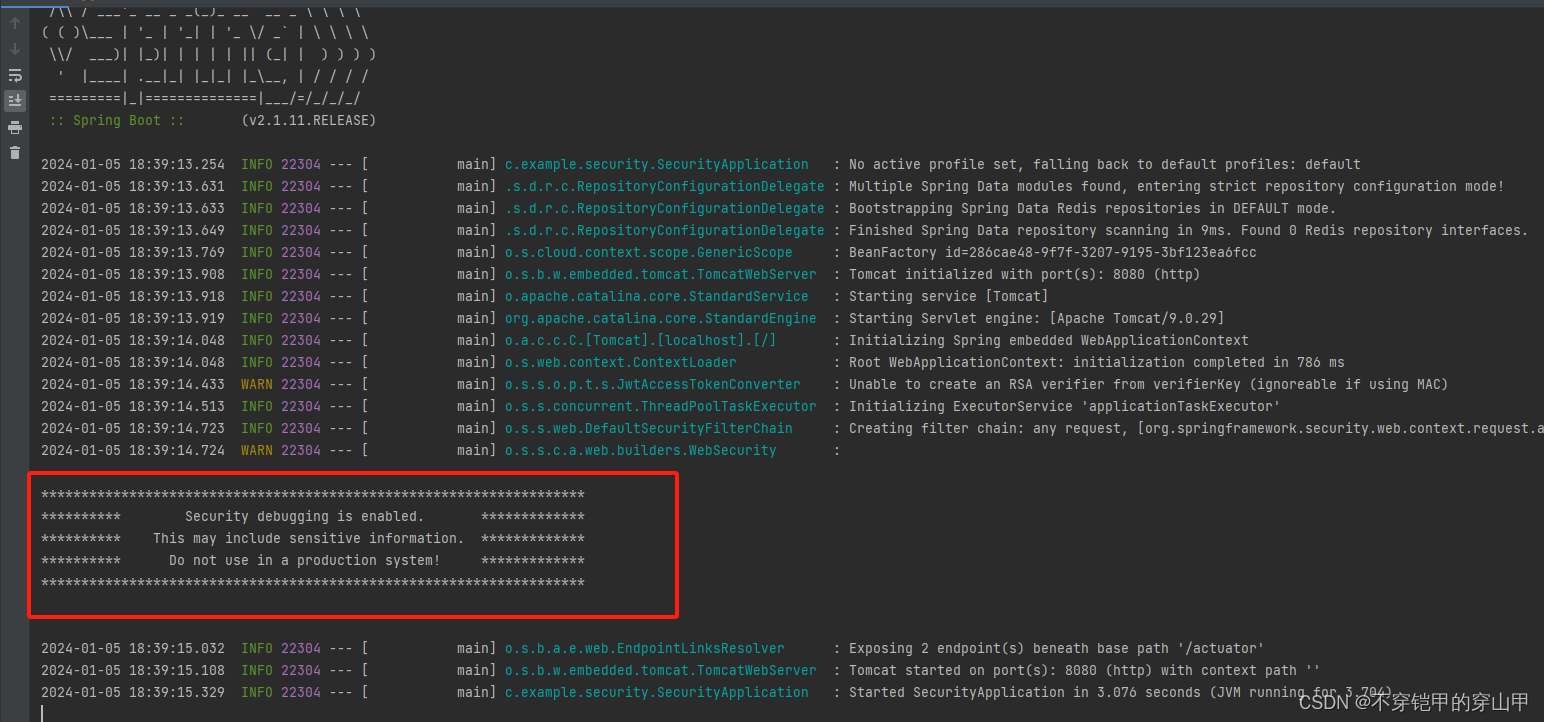
Task: Clear console with the trash icon
Action: [15, 153]
